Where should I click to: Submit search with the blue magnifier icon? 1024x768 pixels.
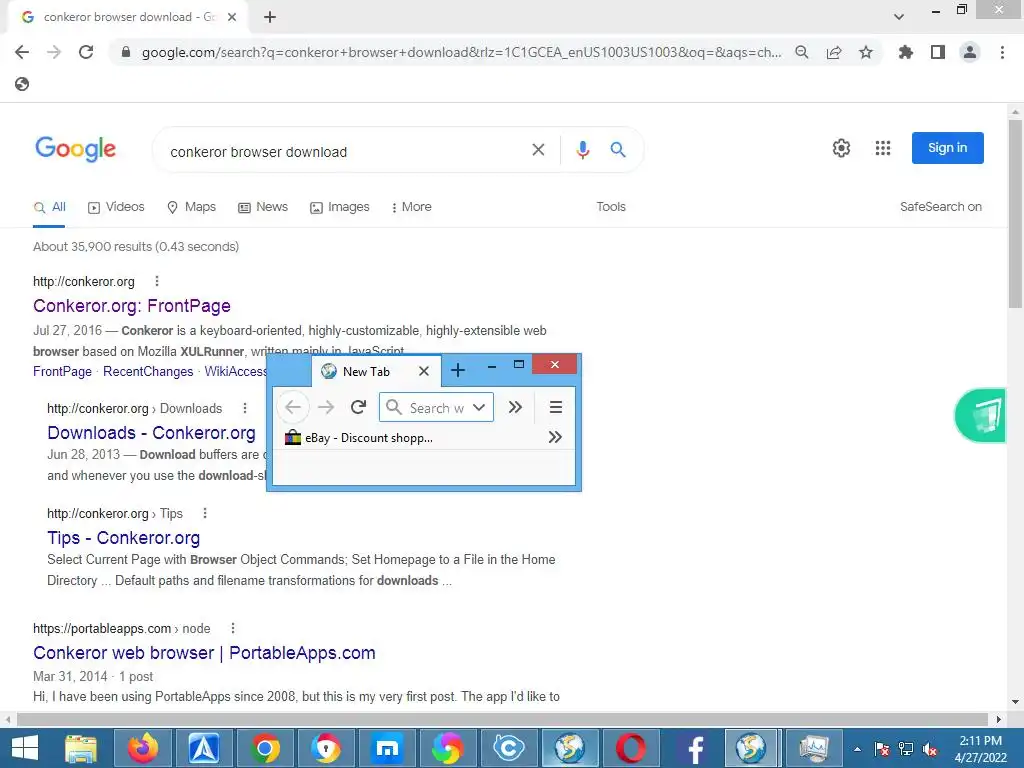point(618,150)
